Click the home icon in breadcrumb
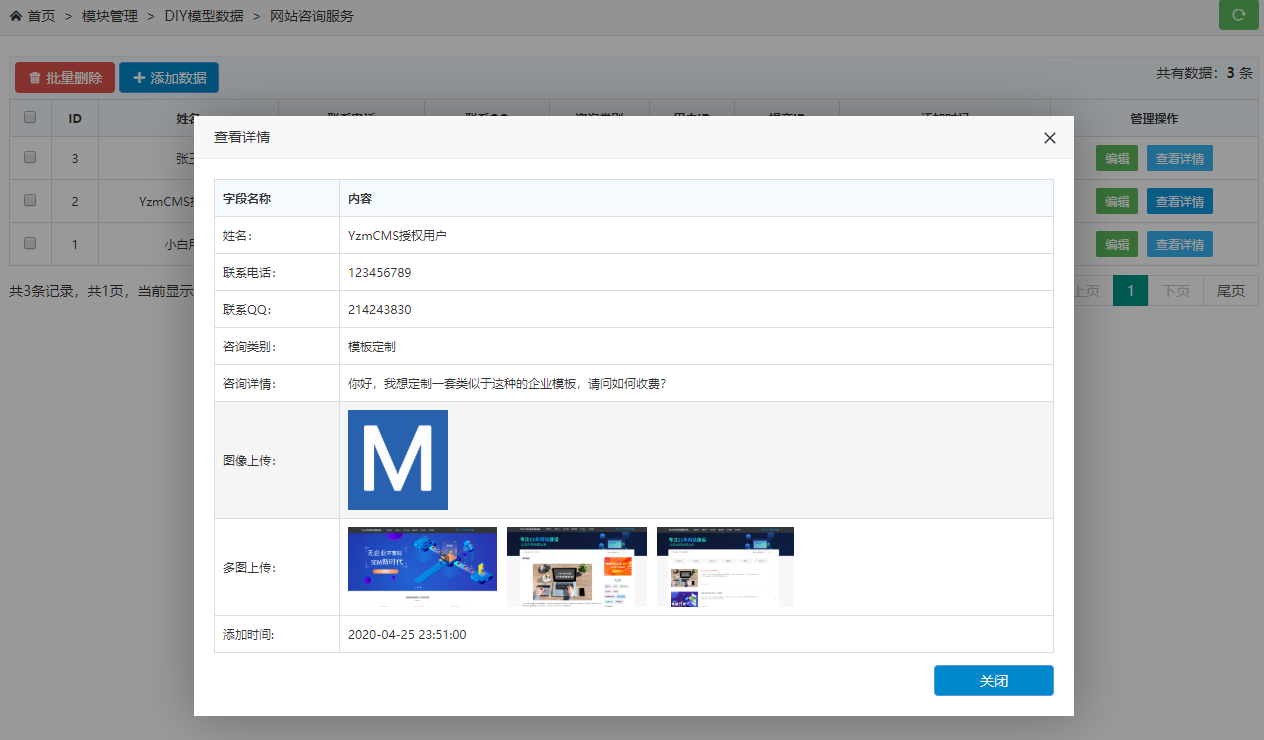 (16, 16)
